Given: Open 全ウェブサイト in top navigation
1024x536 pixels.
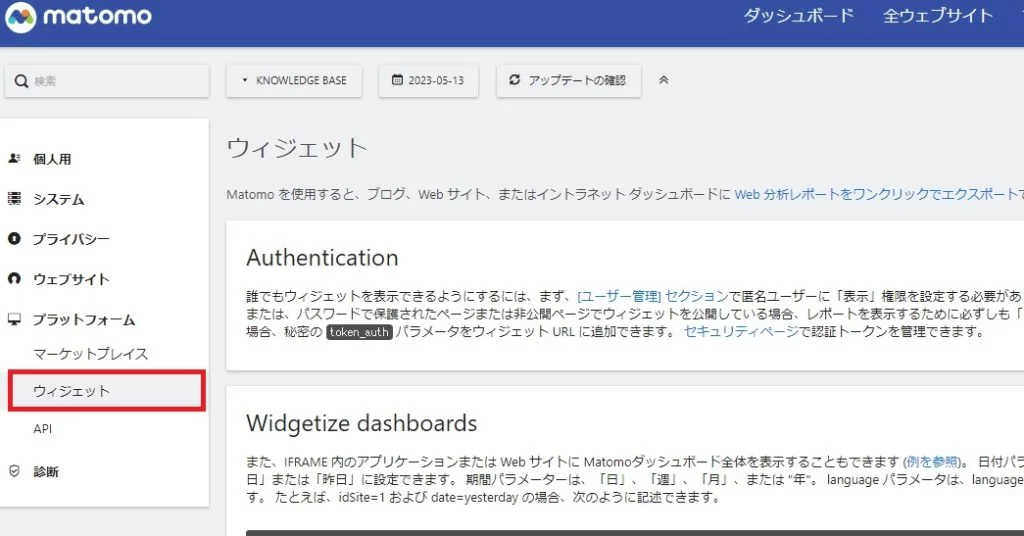Looking at the screenshot, I should pos(938,16).
